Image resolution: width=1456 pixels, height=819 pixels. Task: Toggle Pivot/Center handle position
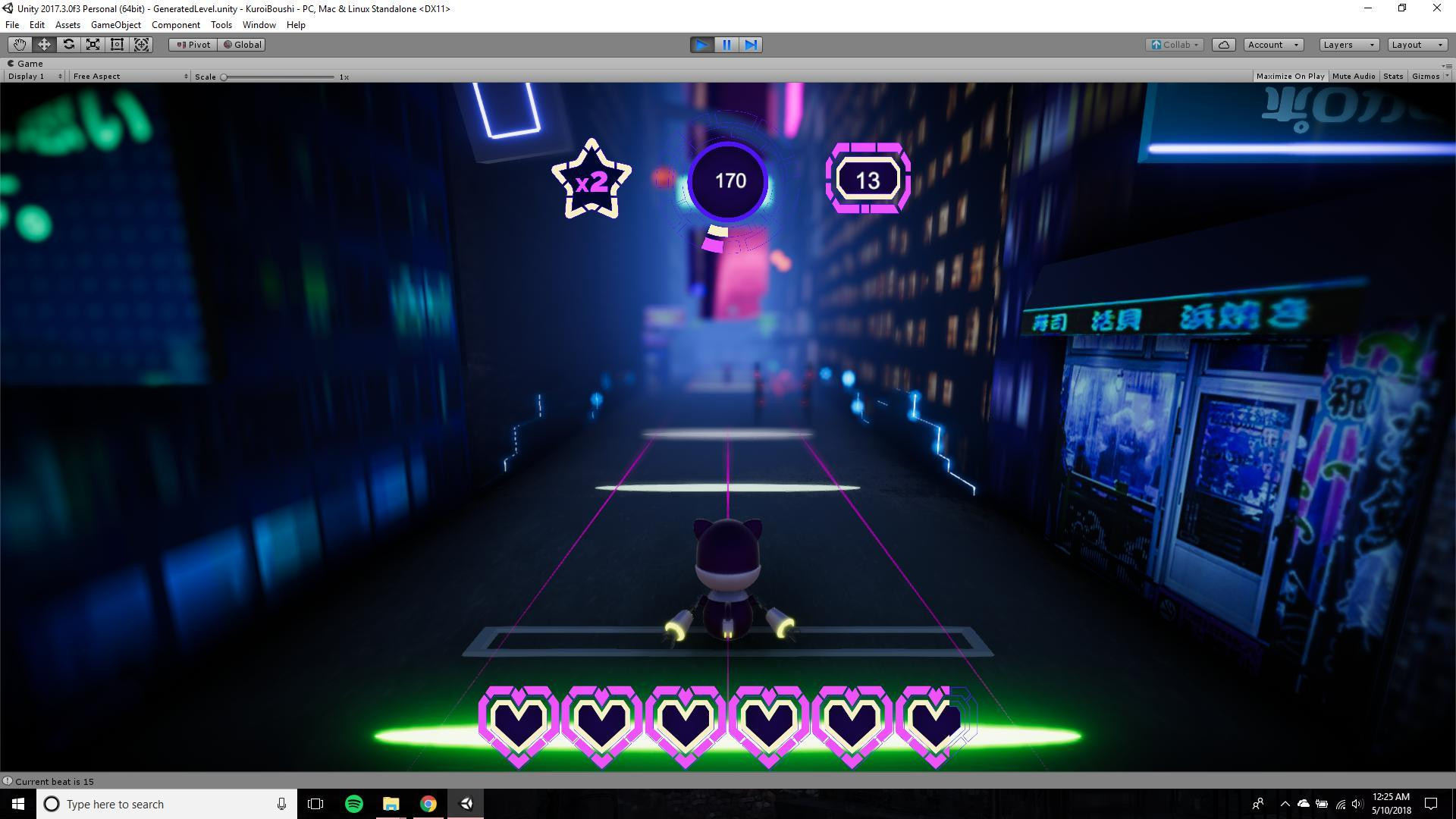[193, 45]
